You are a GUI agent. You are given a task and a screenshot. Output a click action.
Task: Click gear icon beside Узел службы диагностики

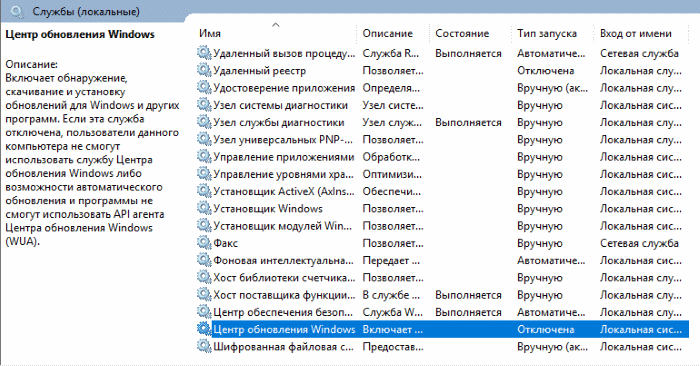(204, 122)
